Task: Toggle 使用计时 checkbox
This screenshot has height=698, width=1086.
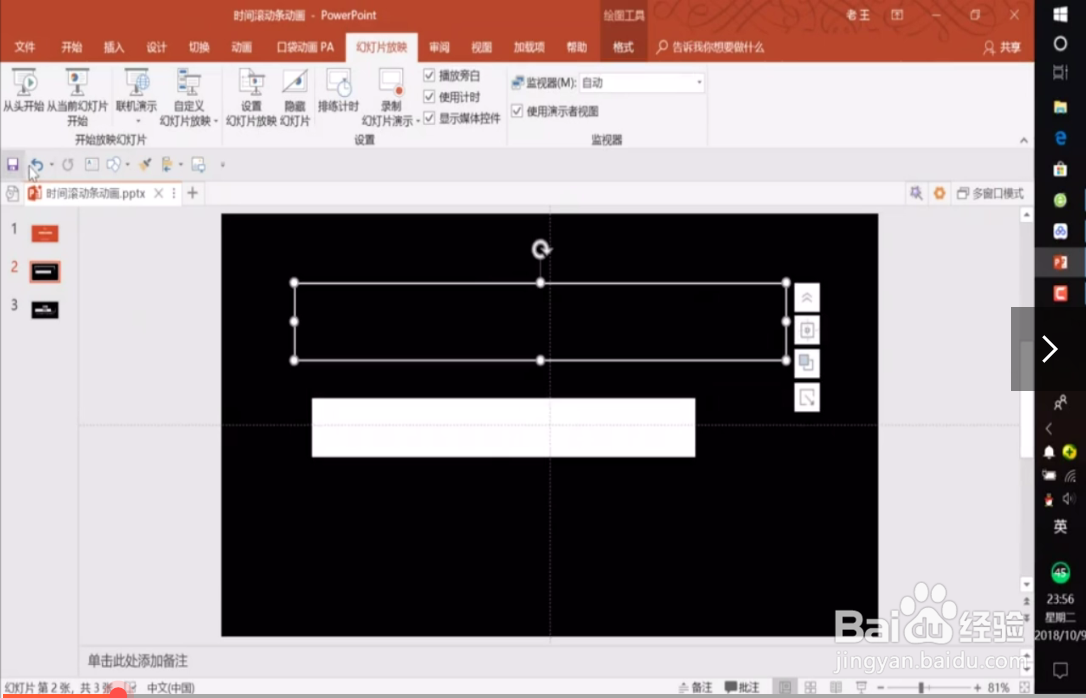Action: point(430,96)
